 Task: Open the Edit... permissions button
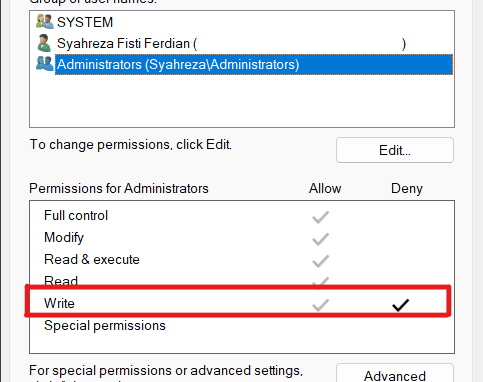(x=395, y=150)
